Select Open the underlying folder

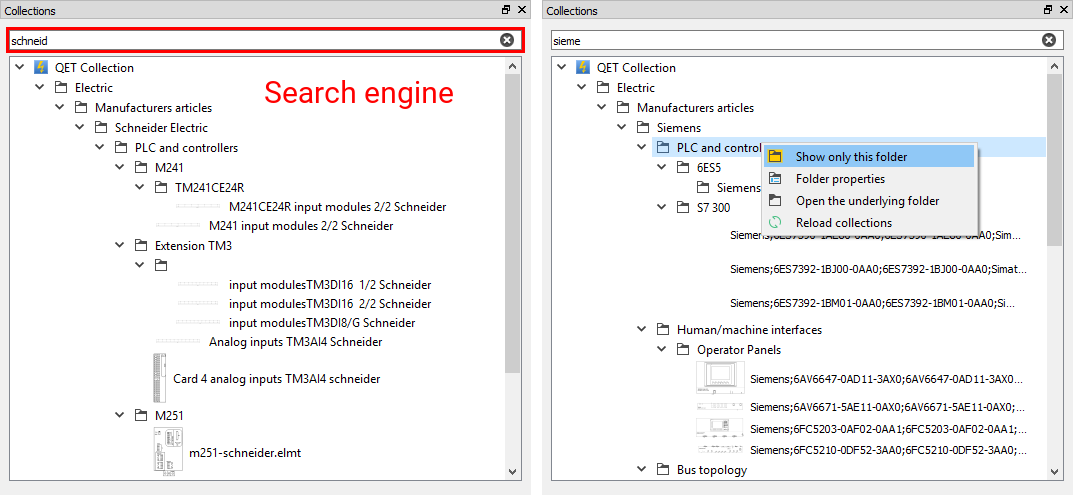click(x=868, y=201)
